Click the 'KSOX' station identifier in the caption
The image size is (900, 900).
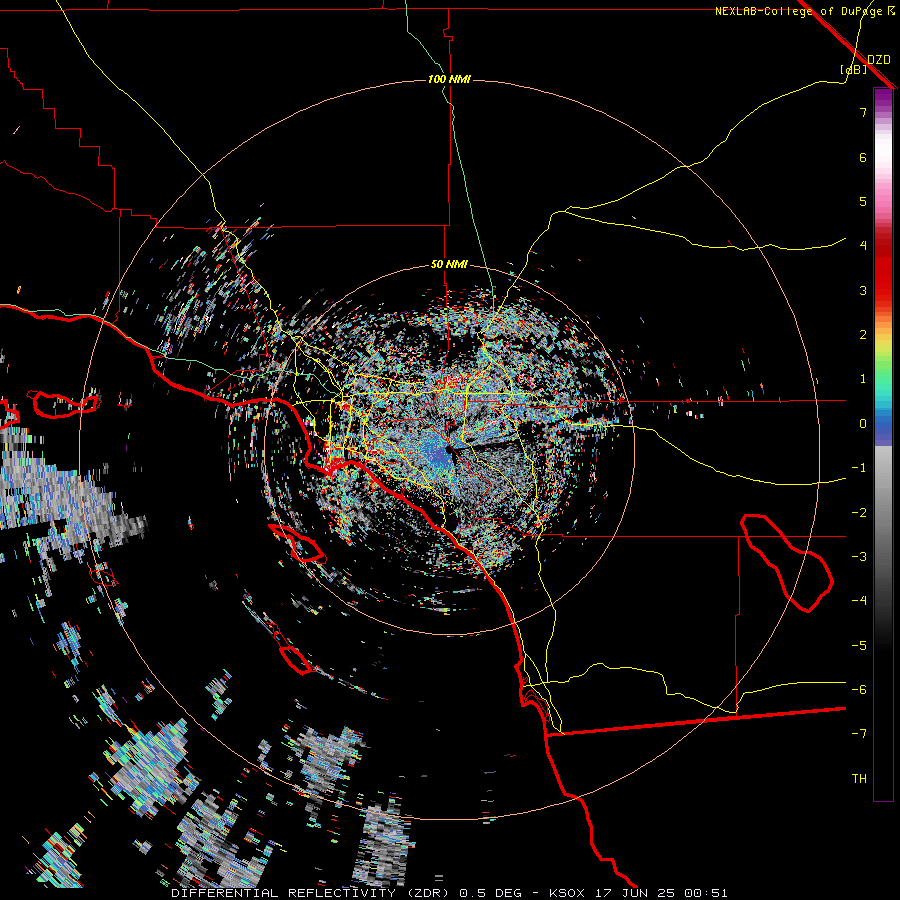[567, 893]
